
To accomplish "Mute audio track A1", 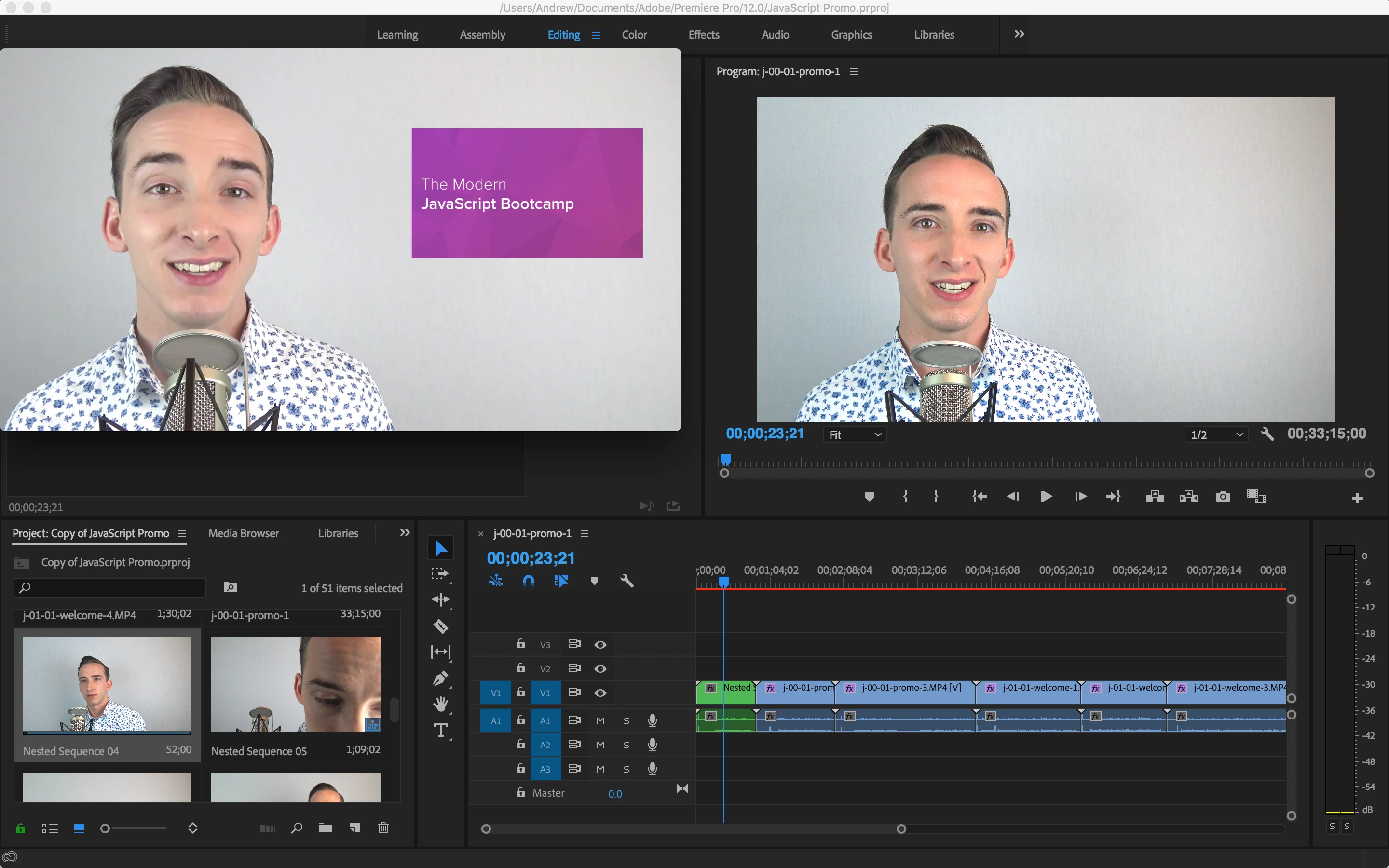I will [x=600, y=721].
